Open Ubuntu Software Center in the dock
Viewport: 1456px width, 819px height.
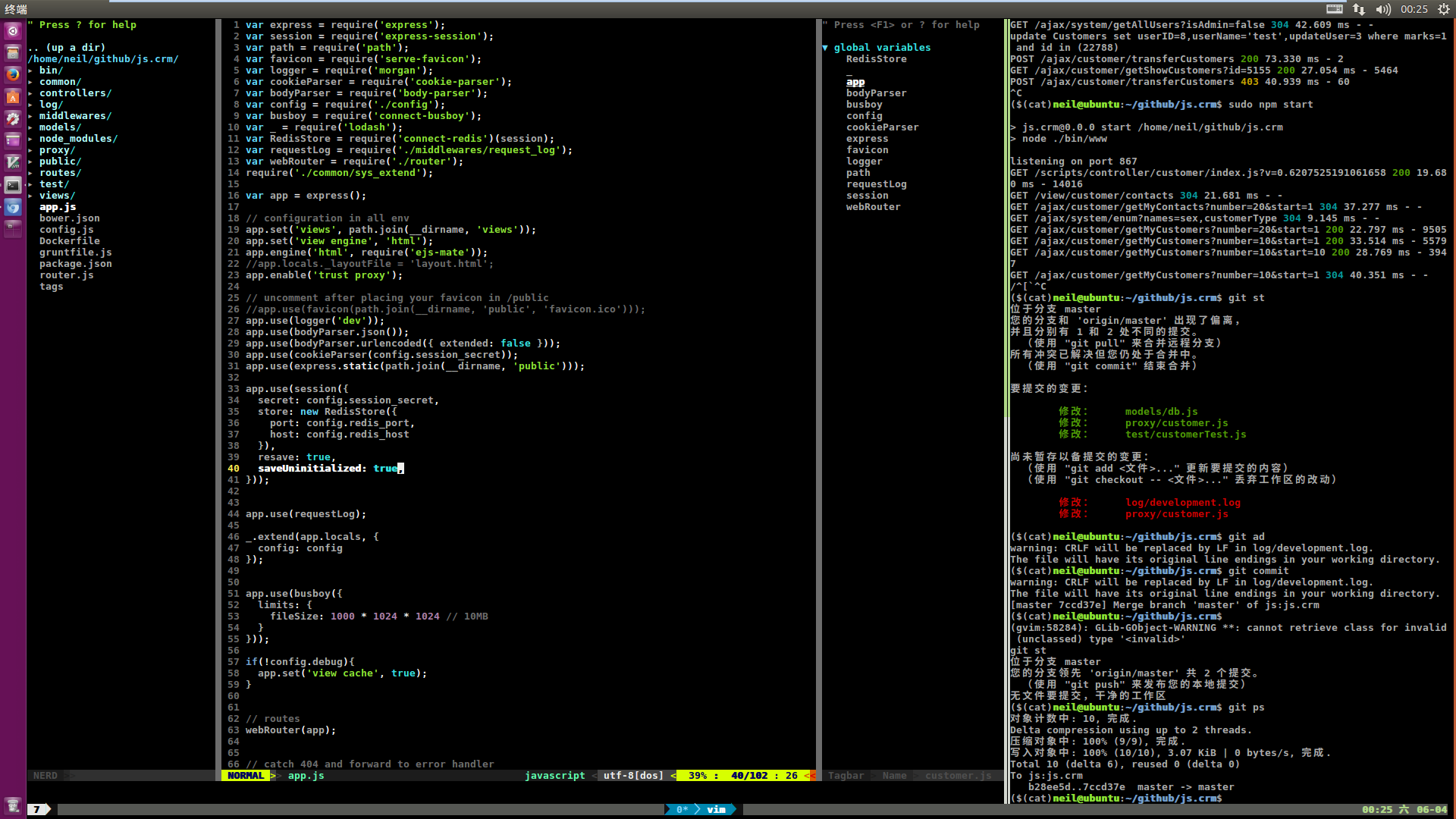(13, 96)
